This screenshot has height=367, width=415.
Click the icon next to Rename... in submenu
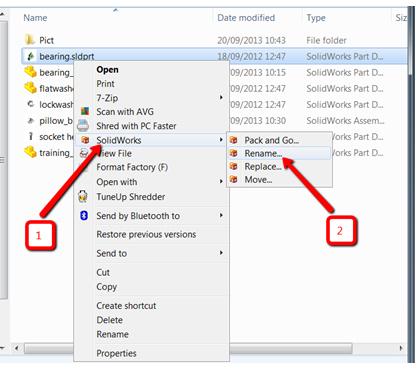[234, 153]
